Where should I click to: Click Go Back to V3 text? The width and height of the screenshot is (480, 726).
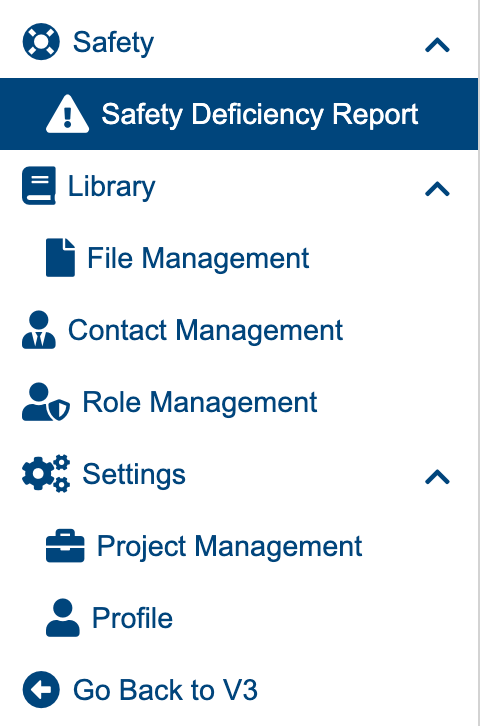tap(165, 690)
